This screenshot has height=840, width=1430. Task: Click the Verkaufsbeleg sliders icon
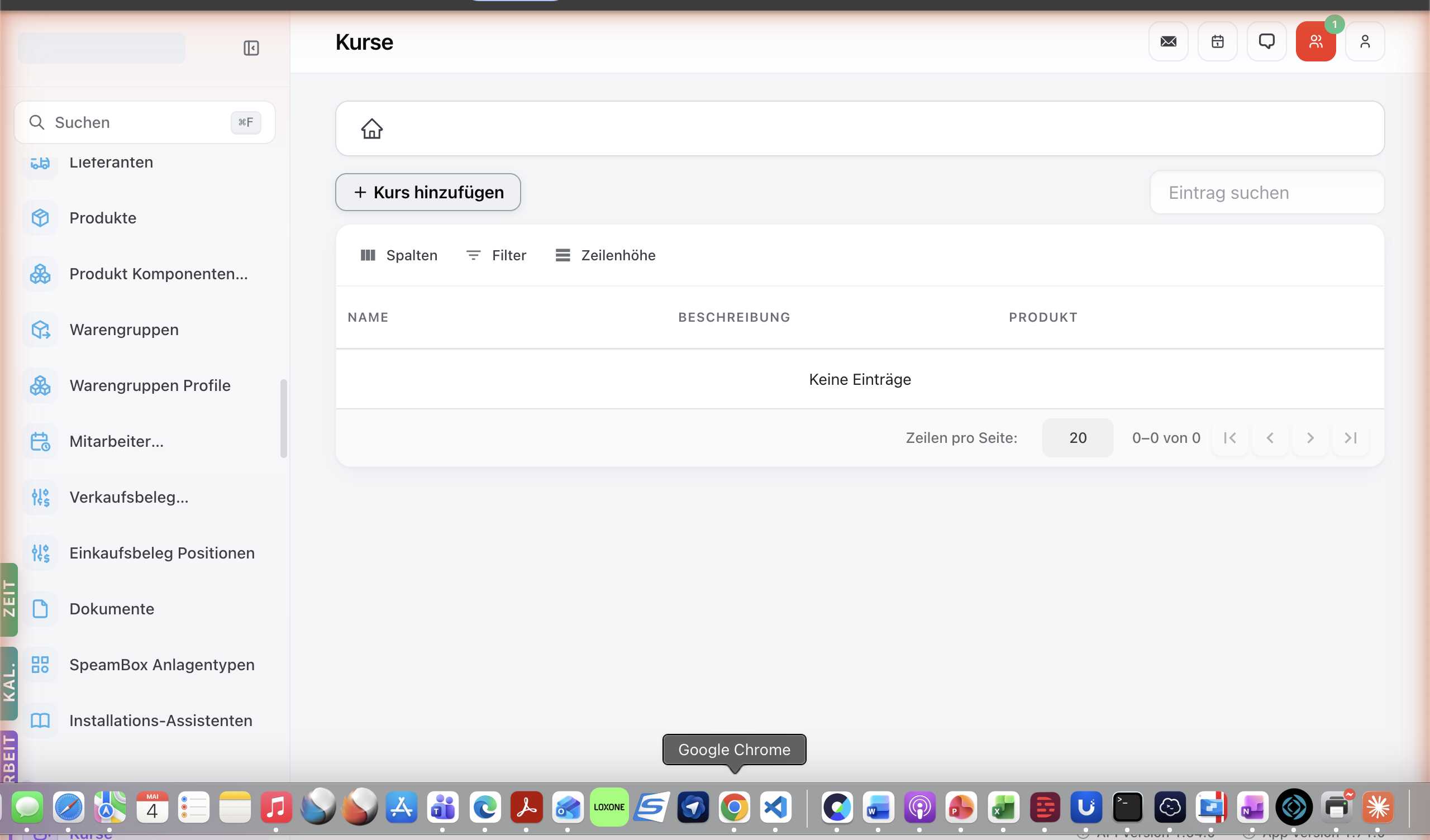tap(40, 497)
